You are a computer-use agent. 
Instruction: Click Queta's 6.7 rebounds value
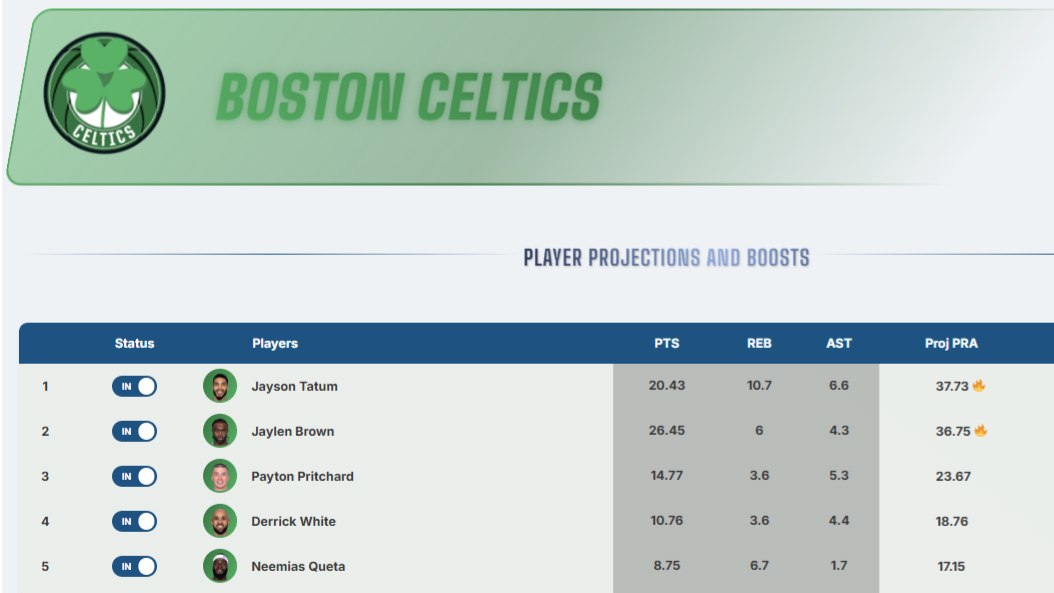pos(759,565)
